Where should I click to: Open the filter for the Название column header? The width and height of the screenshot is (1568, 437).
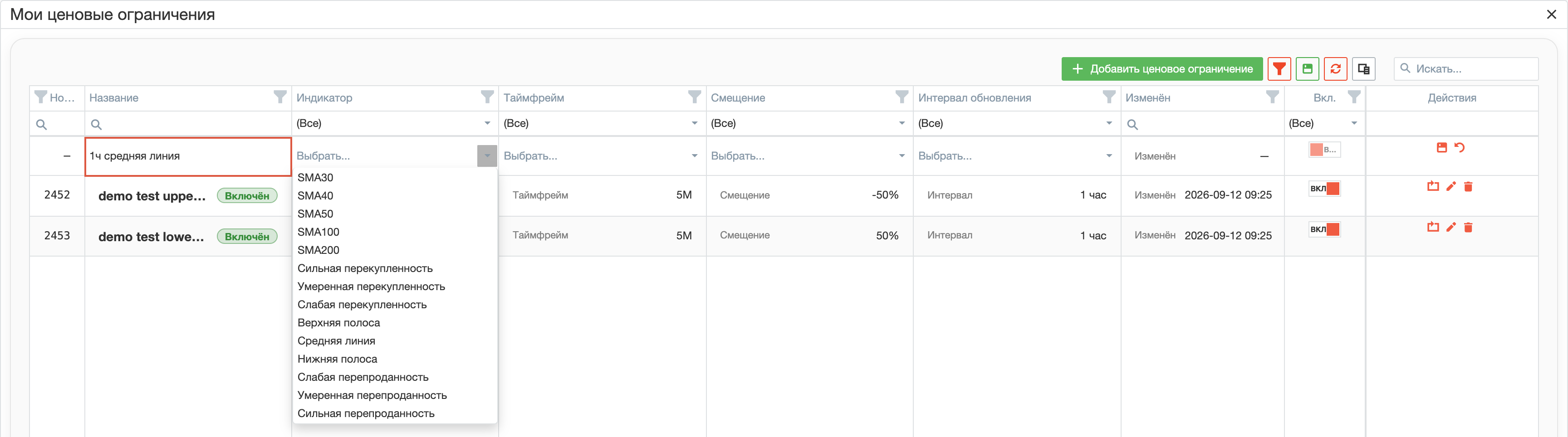[280, 97]
